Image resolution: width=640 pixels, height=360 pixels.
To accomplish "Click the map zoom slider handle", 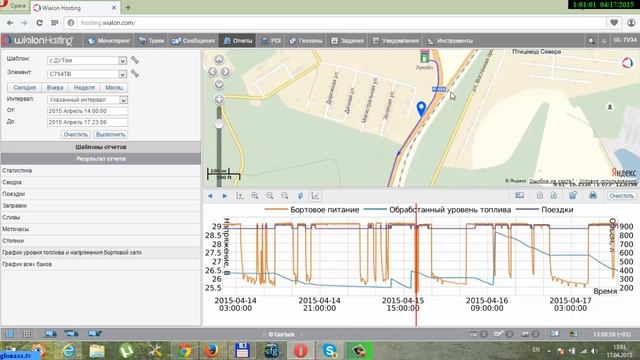I will [x=219, y=124].
